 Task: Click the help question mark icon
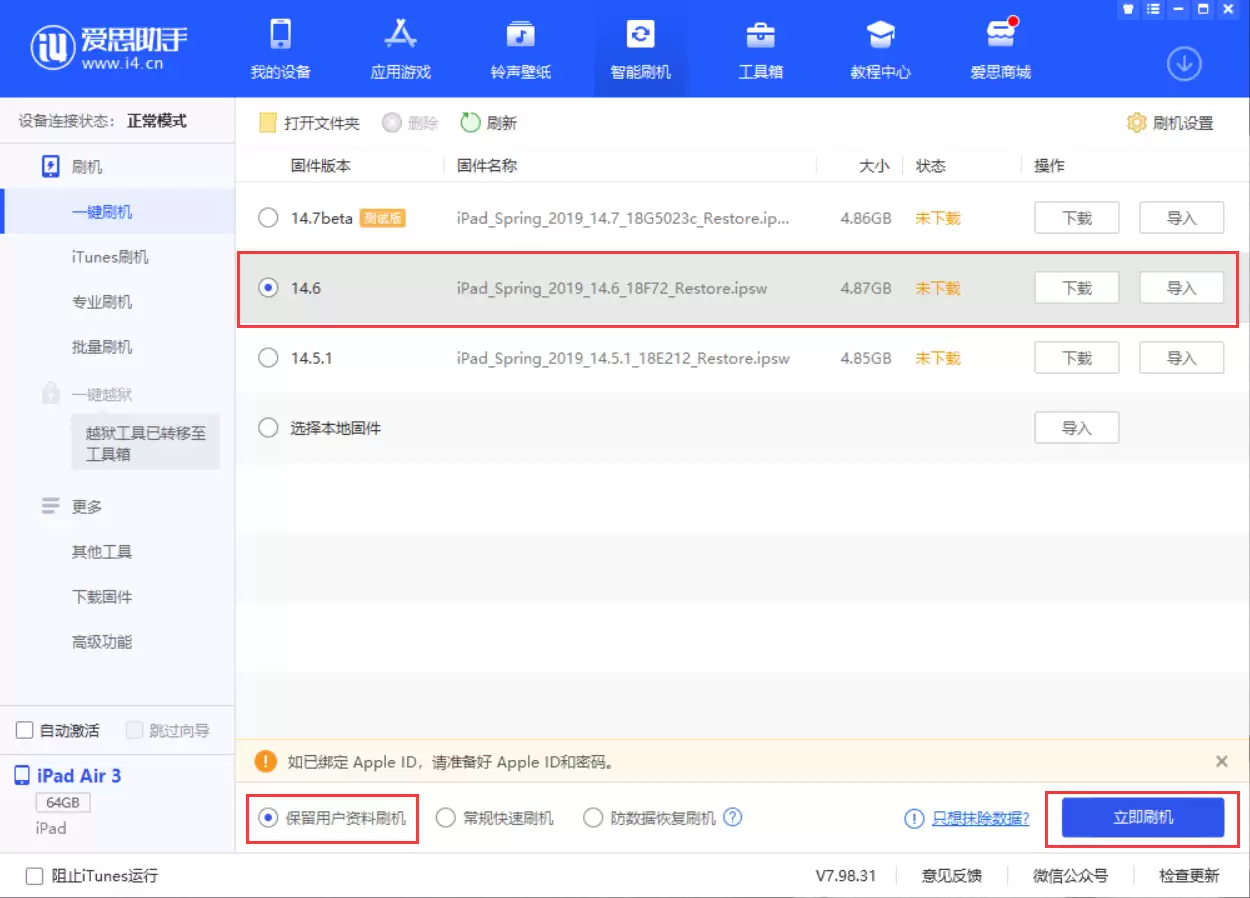click(733, 817)
